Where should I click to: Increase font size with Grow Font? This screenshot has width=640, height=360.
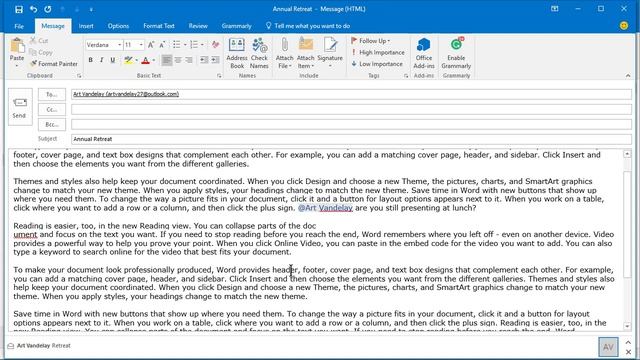(151, 45)
